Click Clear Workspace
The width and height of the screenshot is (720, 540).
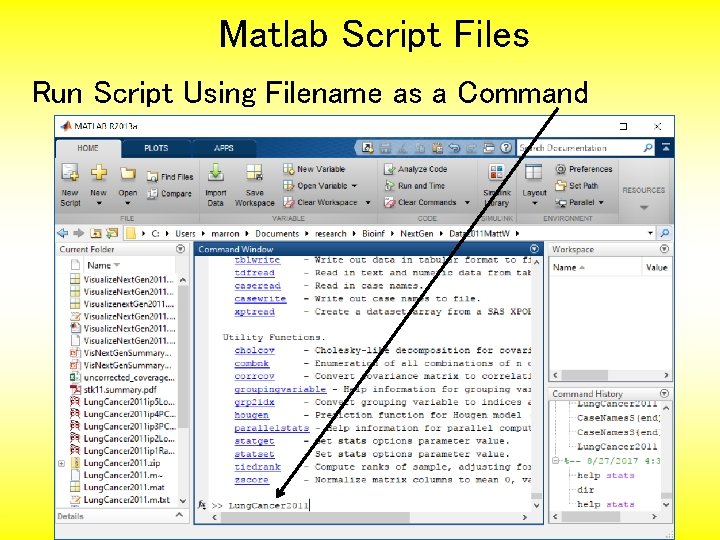coord(320,202)
